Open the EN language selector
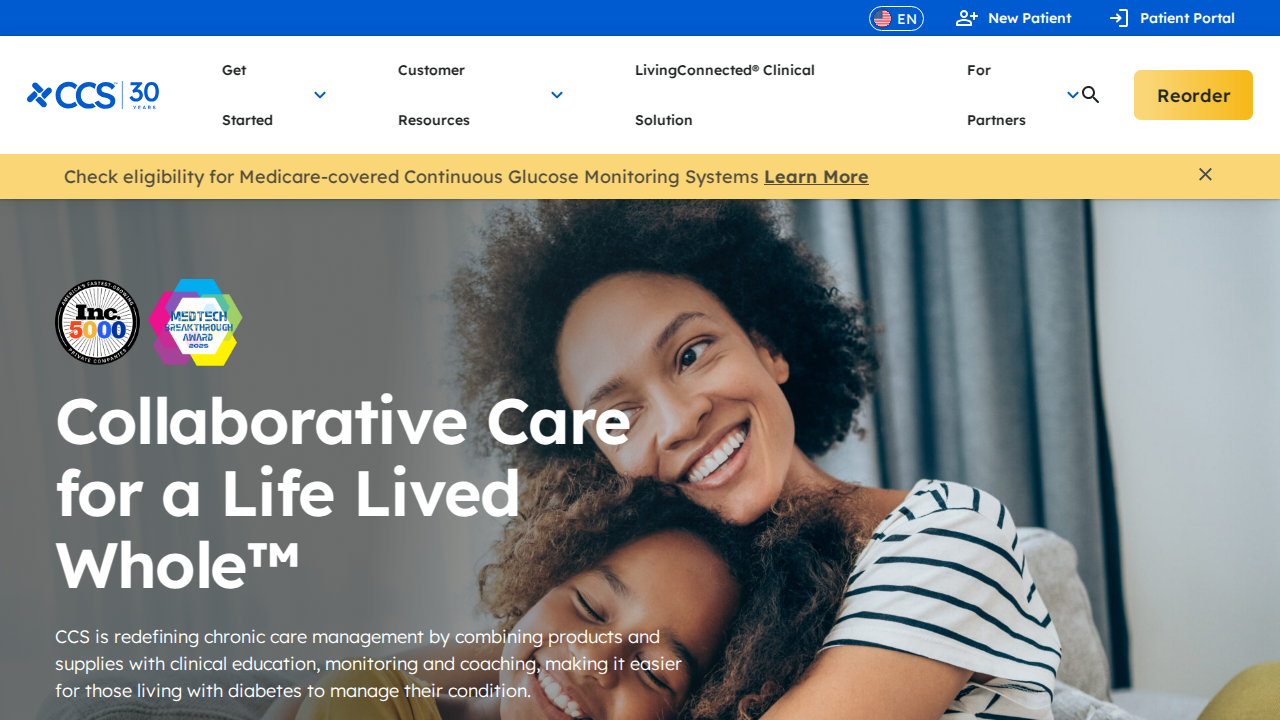This screenshot has width=1280, height=720. pos(896,18)
